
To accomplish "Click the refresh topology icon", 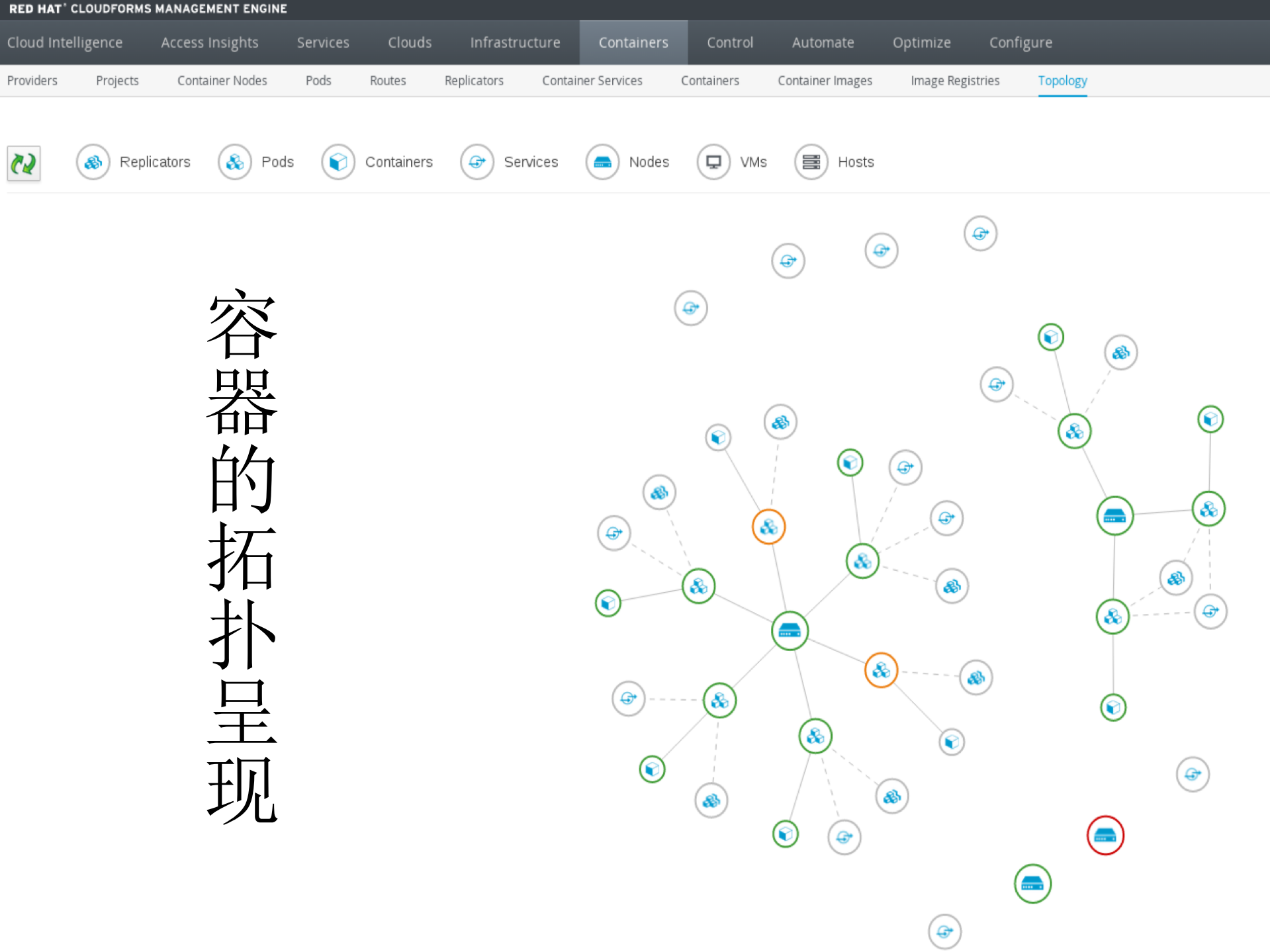I will [x=23, y=163].
